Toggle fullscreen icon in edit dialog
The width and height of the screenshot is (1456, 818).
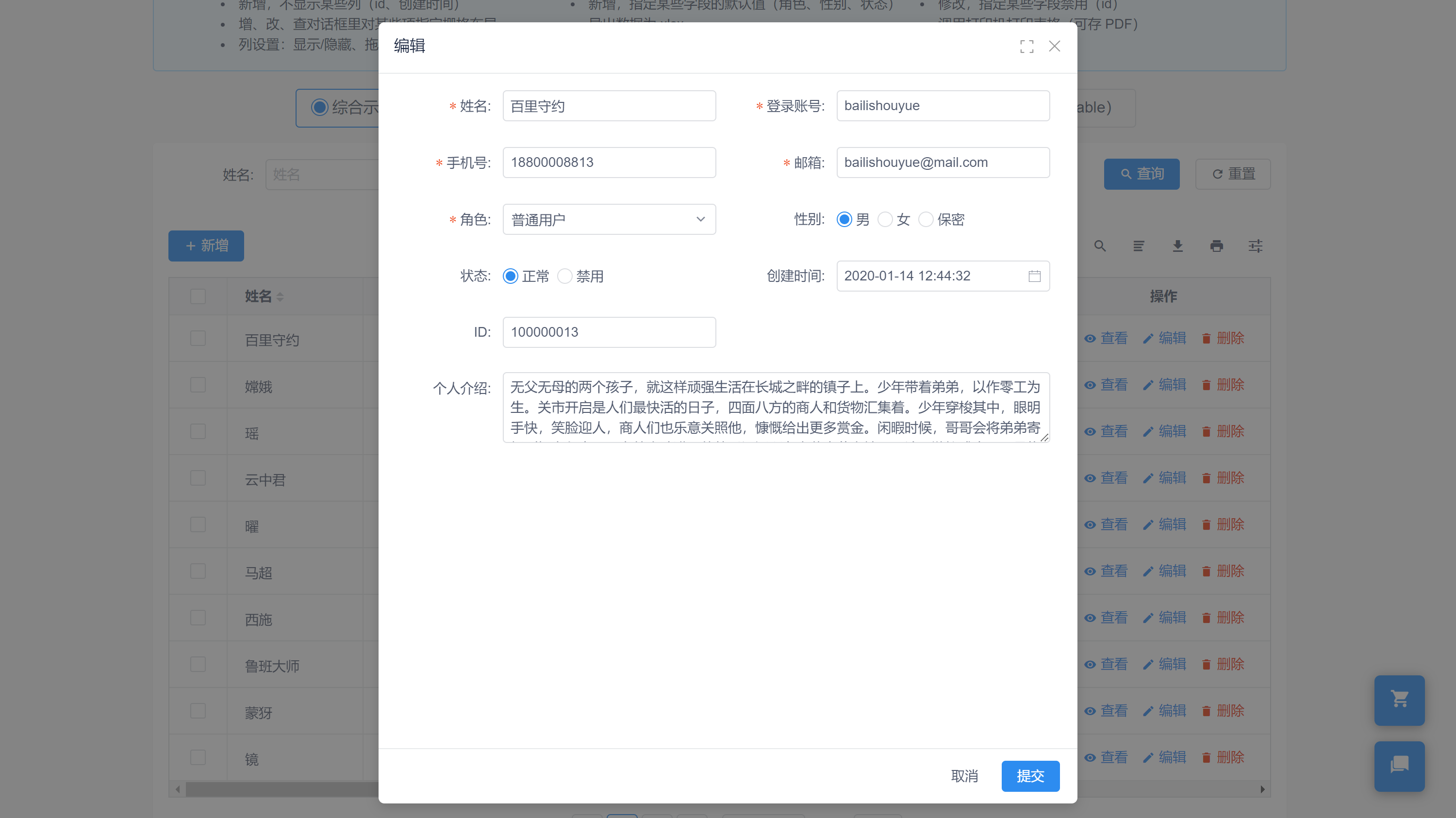point(1026,46)
